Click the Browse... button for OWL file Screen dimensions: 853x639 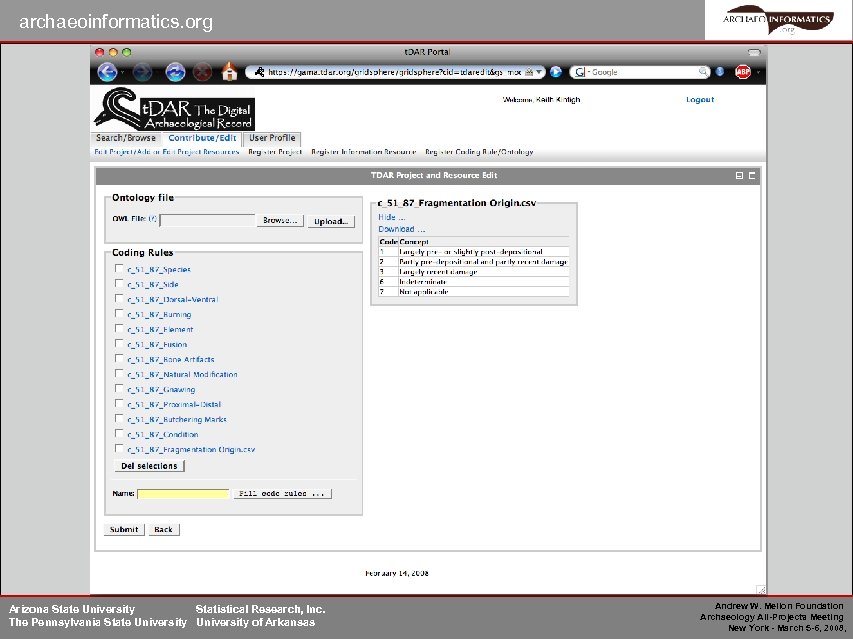tap(280, 220)
